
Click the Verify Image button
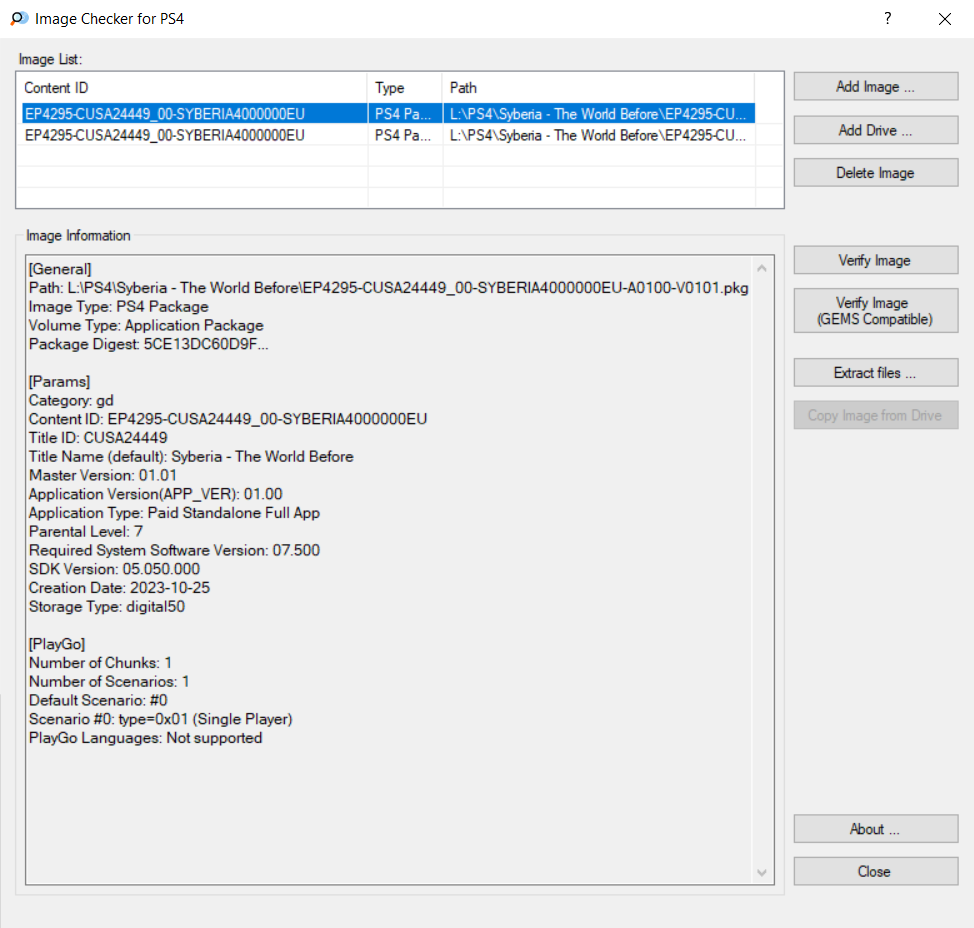tap(875, 261)
